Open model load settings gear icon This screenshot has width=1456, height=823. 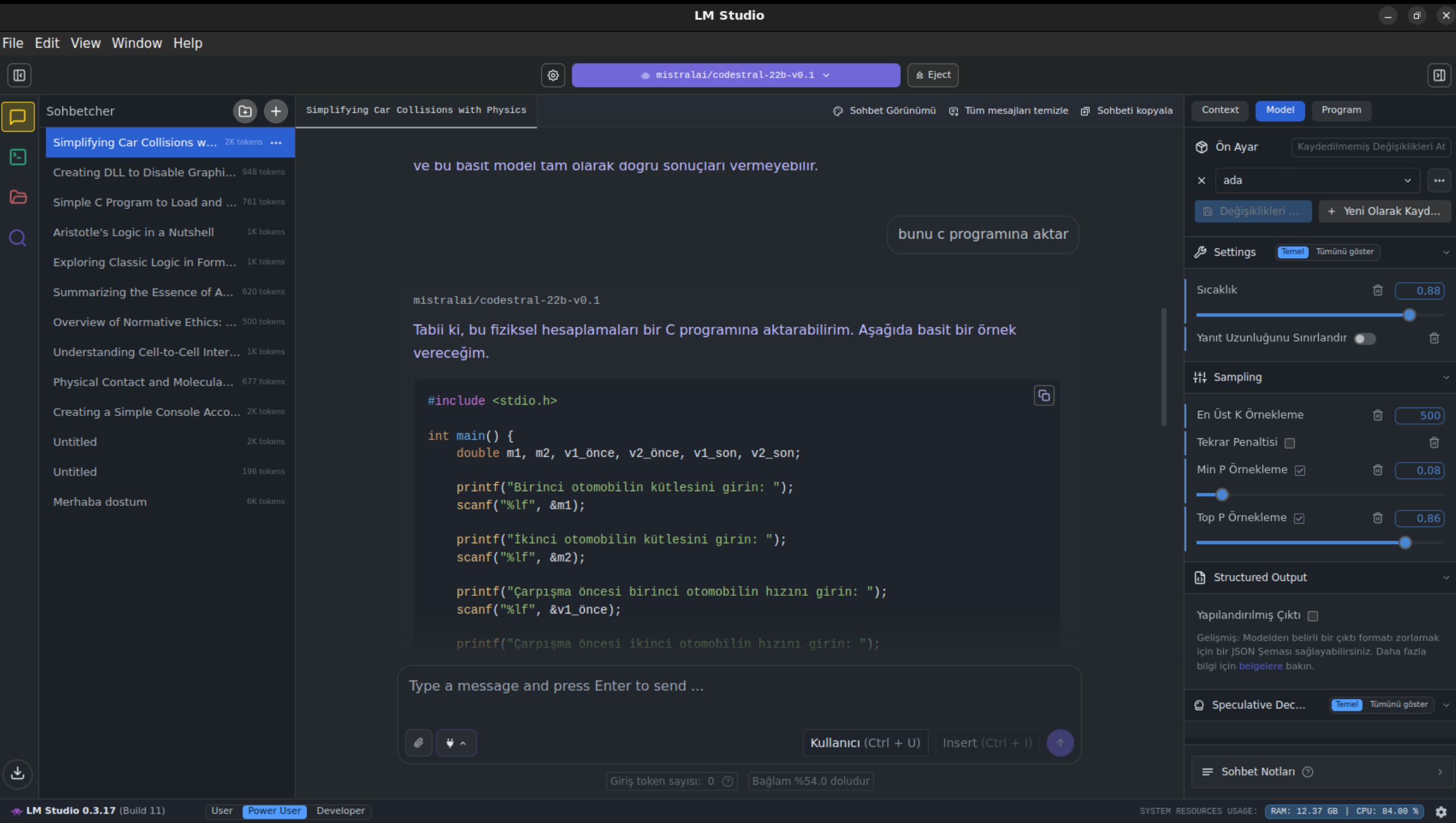(x=553, y=75)
